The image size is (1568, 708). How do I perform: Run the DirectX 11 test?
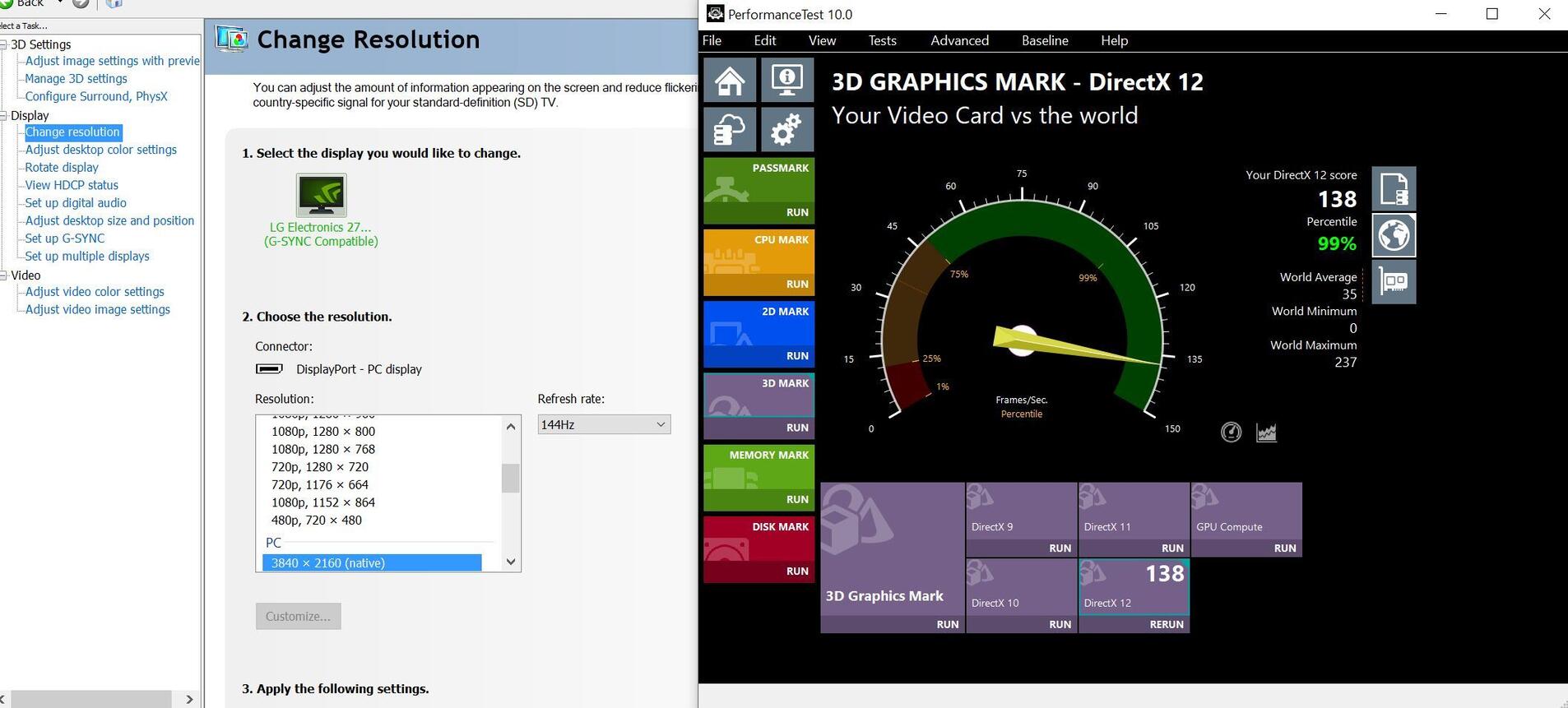point(1172,548)
